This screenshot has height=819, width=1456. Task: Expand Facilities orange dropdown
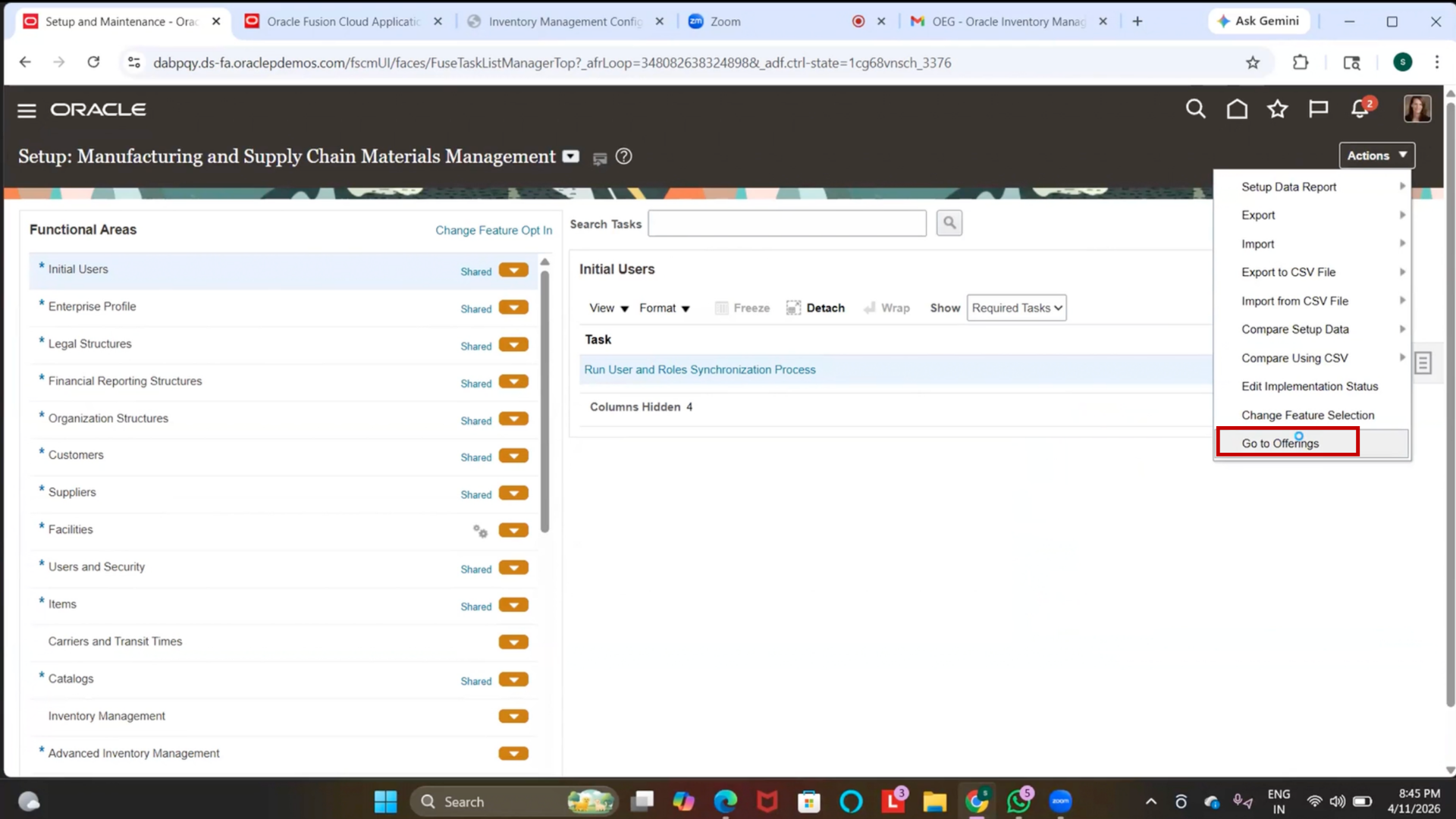[513, 531]
